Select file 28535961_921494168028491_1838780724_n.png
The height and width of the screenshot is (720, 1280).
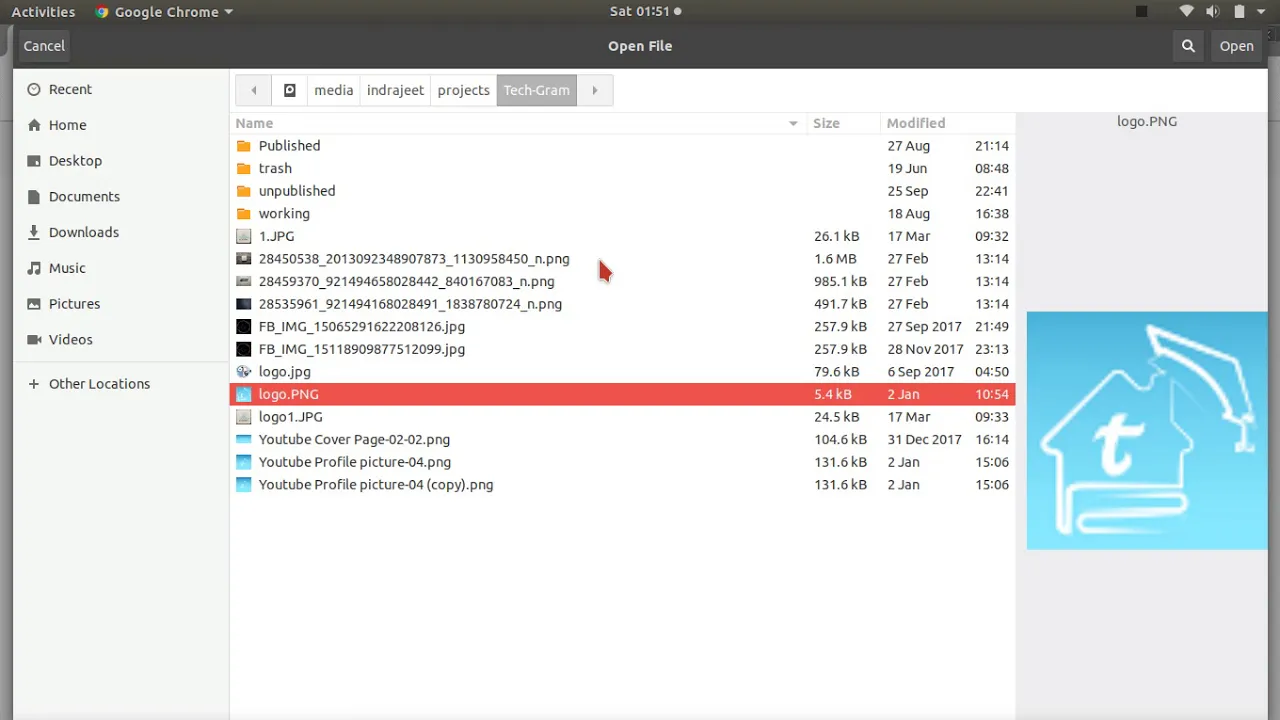tap(622, 304)
